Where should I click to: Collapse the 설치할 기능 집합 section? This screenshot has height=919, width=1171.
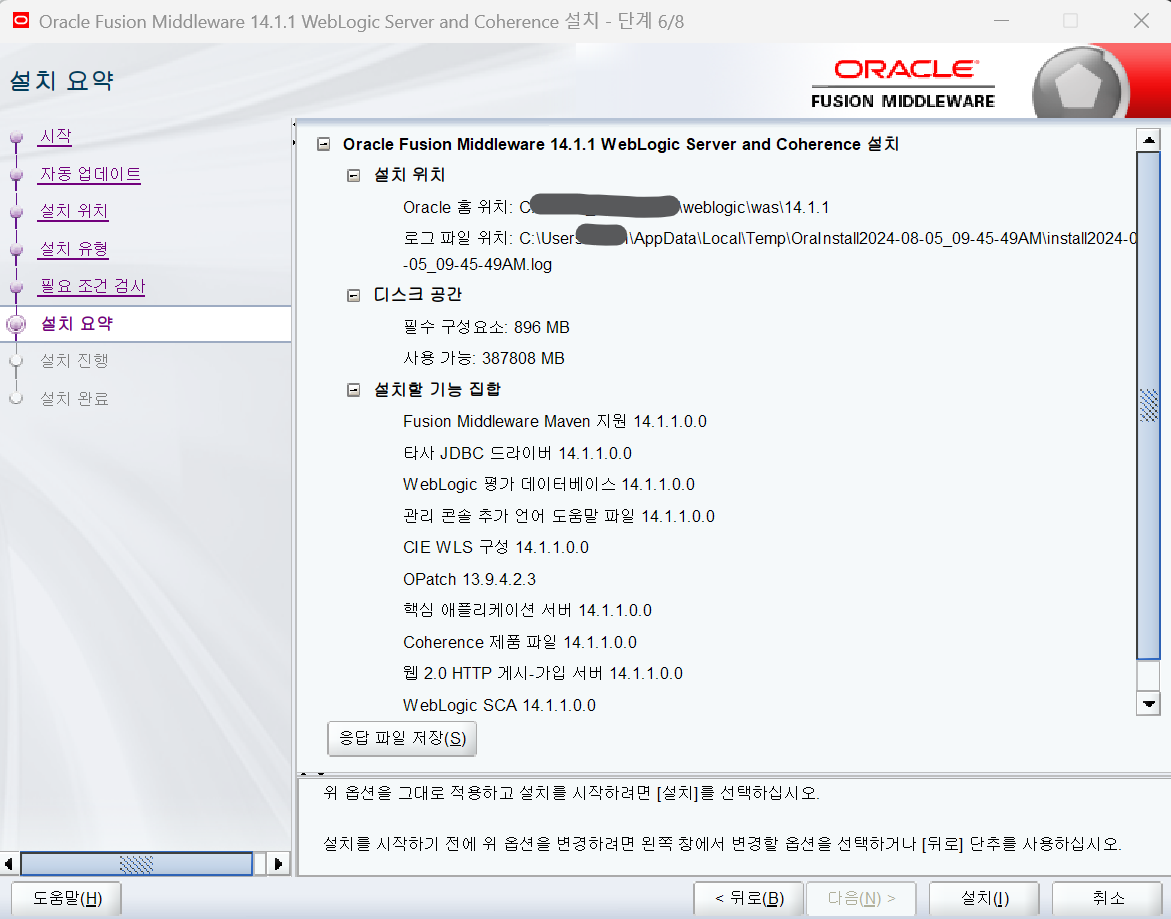tap(353, 390)
